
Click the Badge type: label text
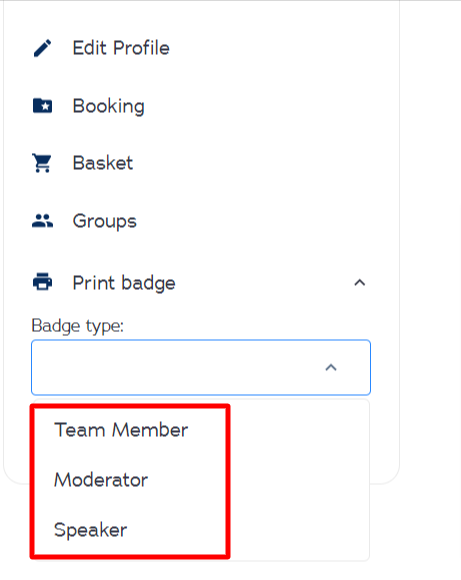pyautogui.click(x=77, y=326)
